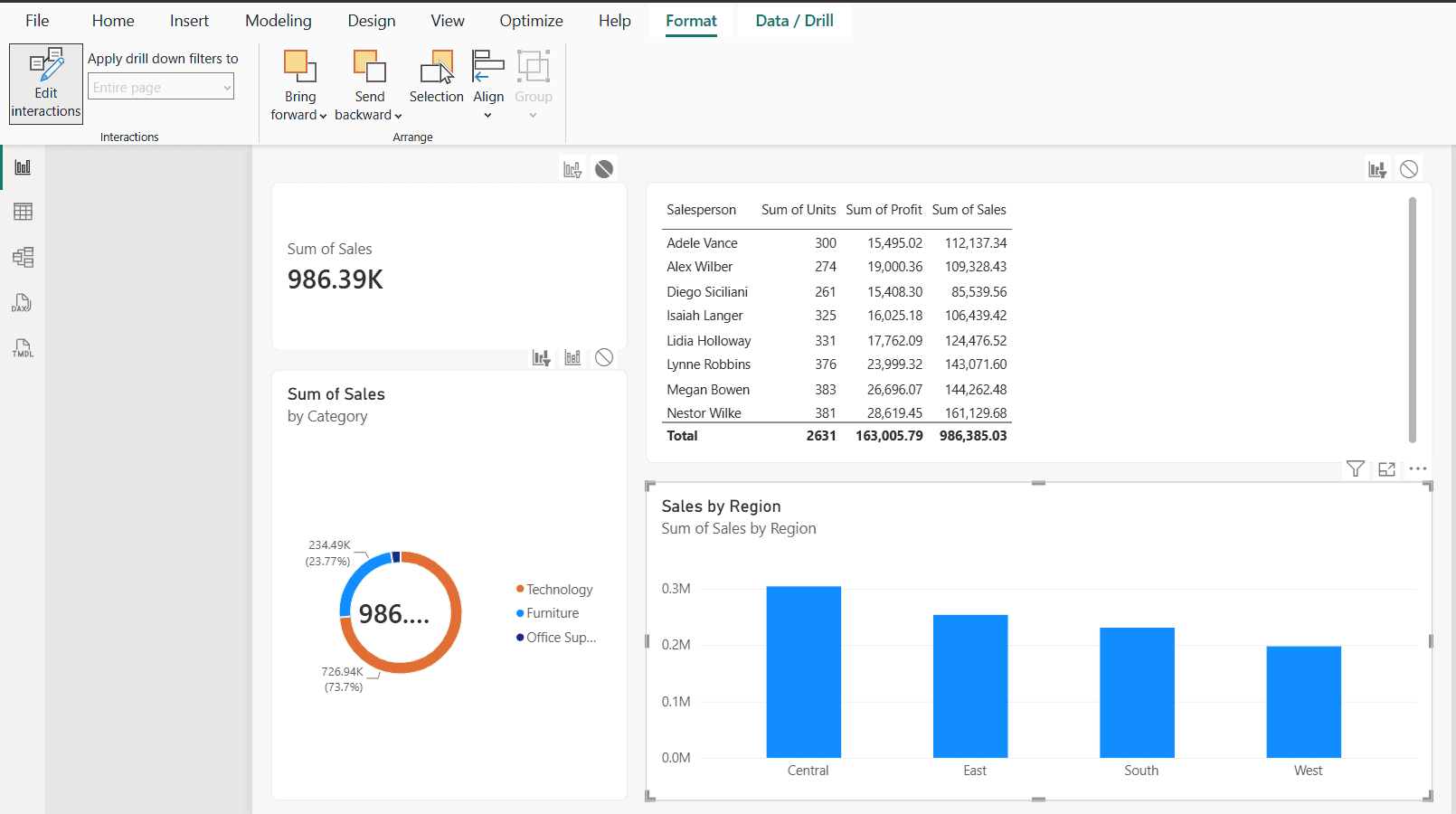Select Furniture in donut chart legend
The width and height of the screenshot is (1456, 814).
(547, 613)
